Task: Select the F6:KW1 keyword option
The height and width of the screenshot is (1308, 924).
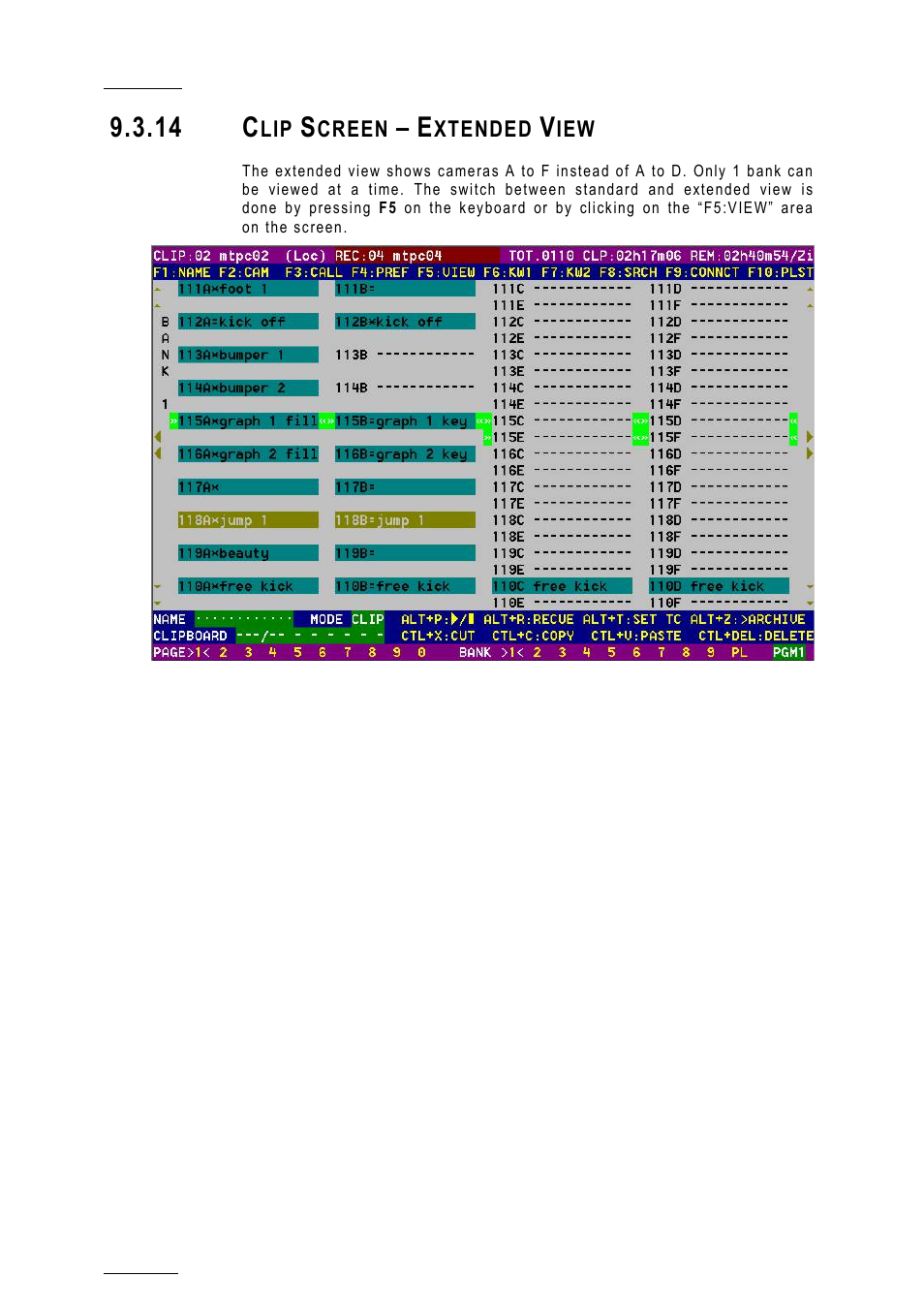Action: [508, 273]
